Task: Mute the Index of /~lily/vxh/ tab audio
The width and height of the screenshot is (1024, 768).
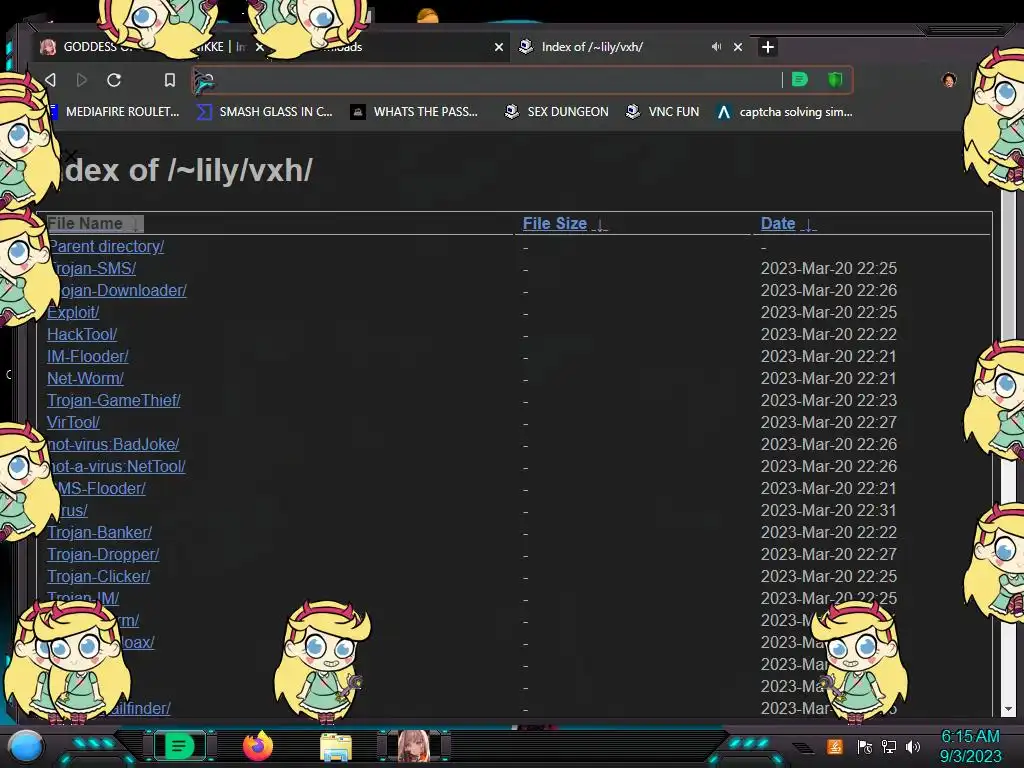Action: (x=716, y=47)
